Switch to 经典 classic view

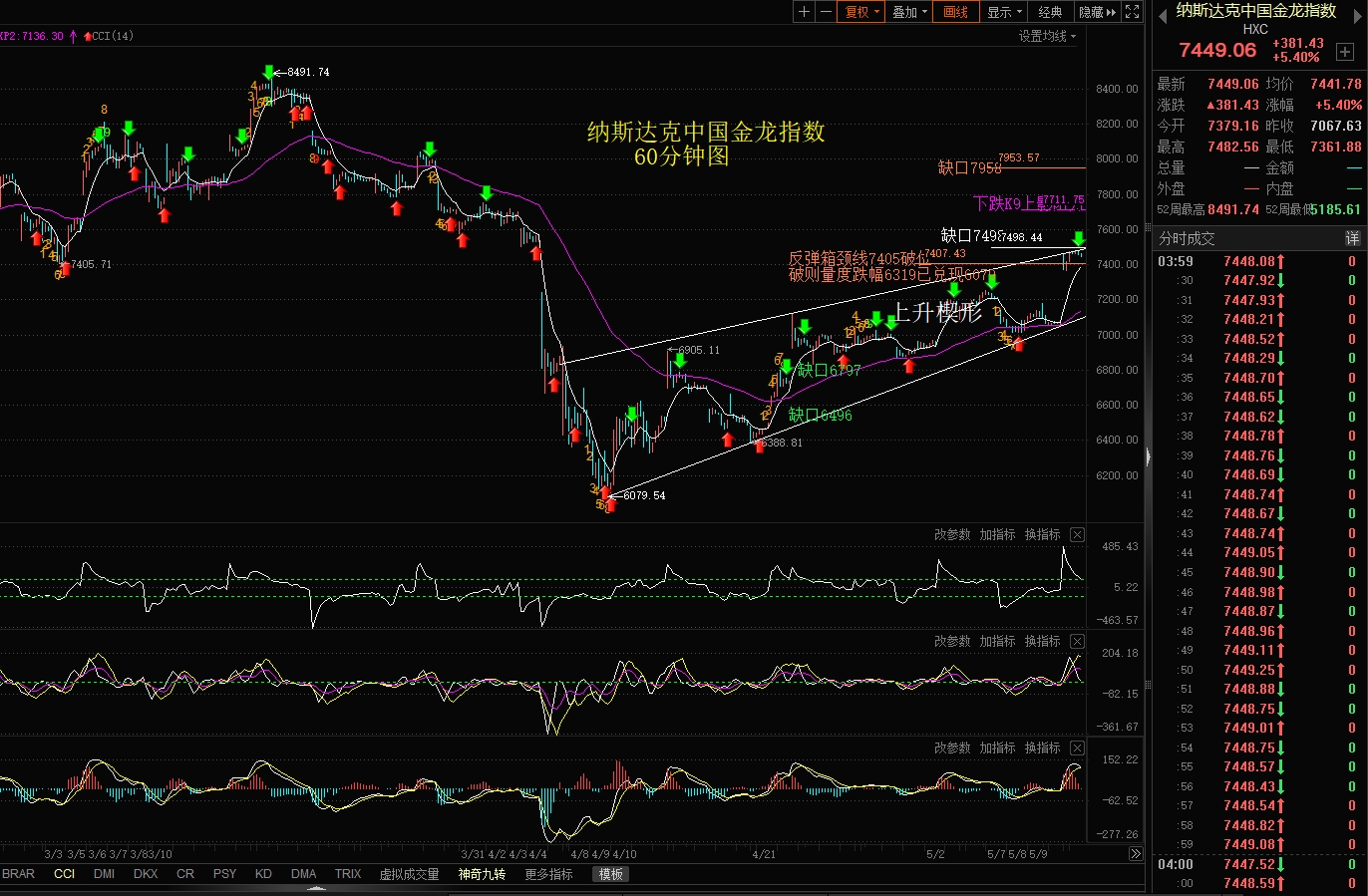(1050, 12)
